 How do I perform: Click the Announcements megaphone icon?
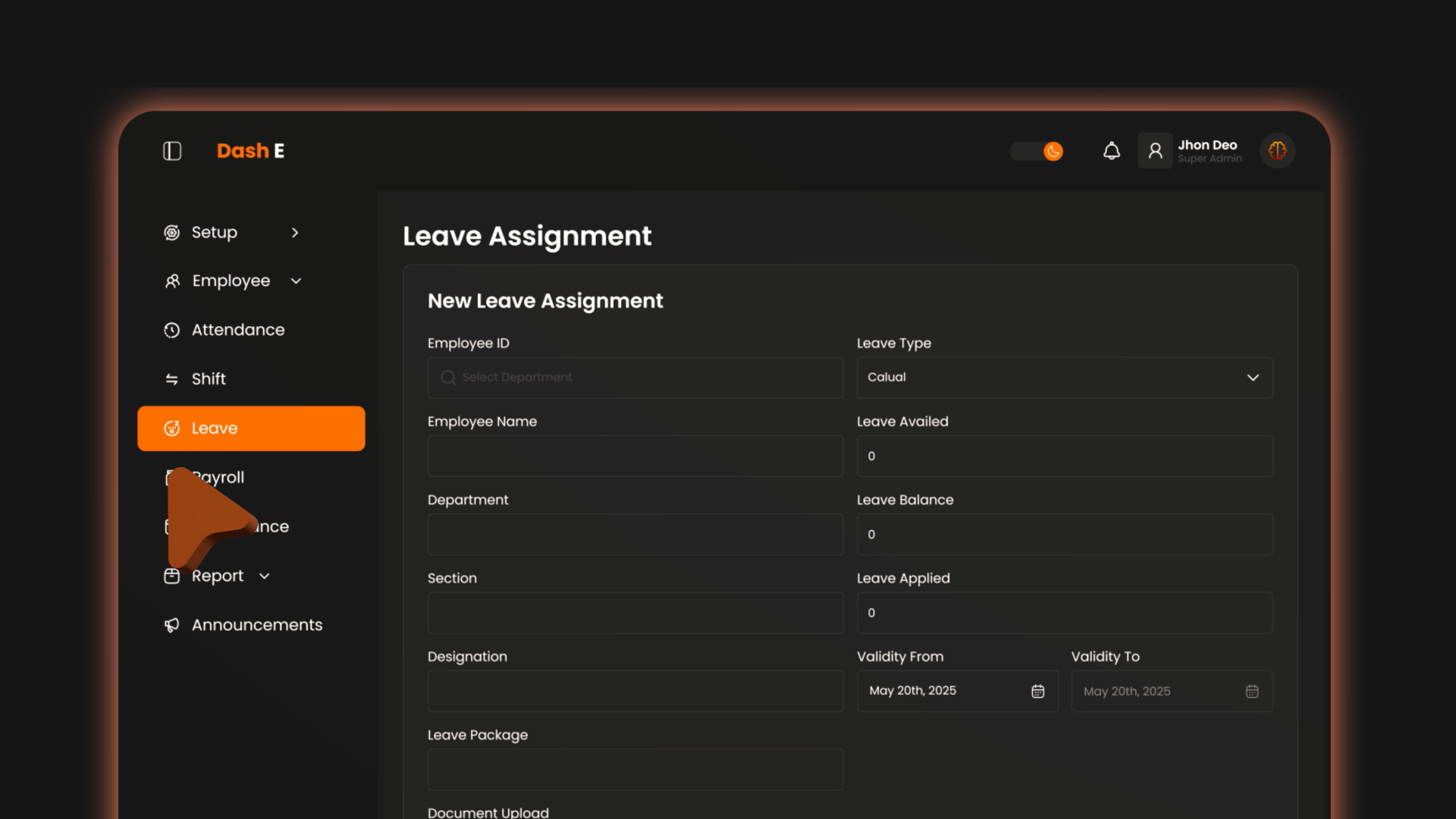(172, 625)
